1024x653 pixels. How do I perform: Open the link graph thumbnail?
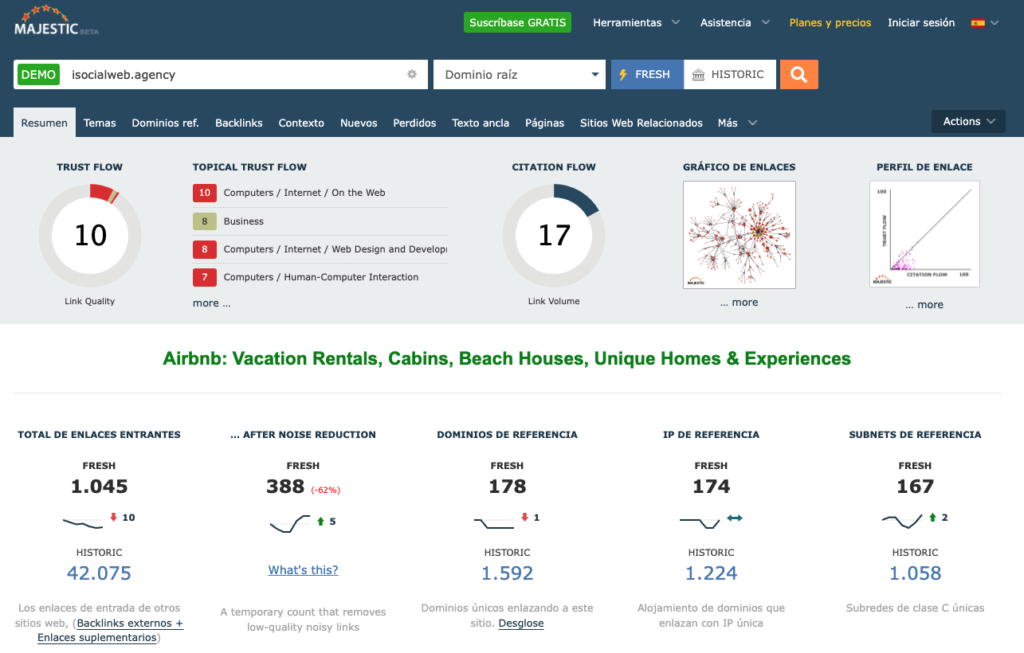point(739,235)
